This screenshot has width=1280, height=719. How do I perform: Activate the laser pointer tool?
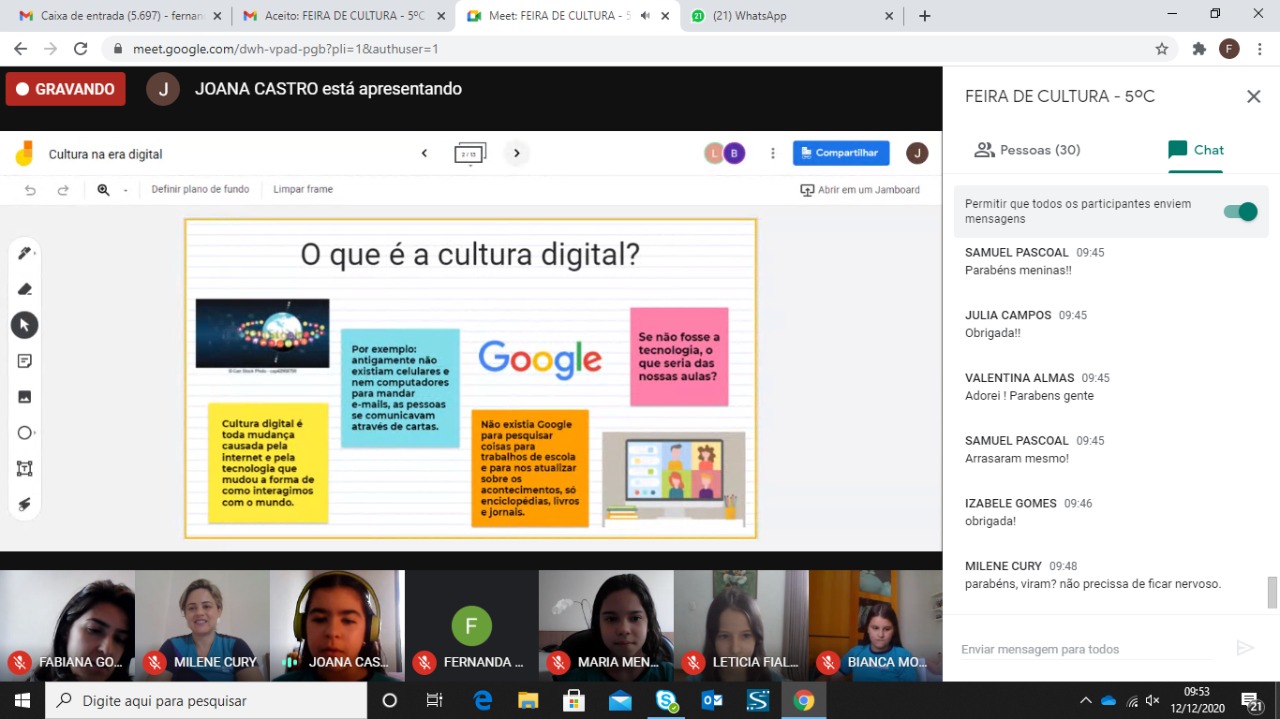coord(25,505)
